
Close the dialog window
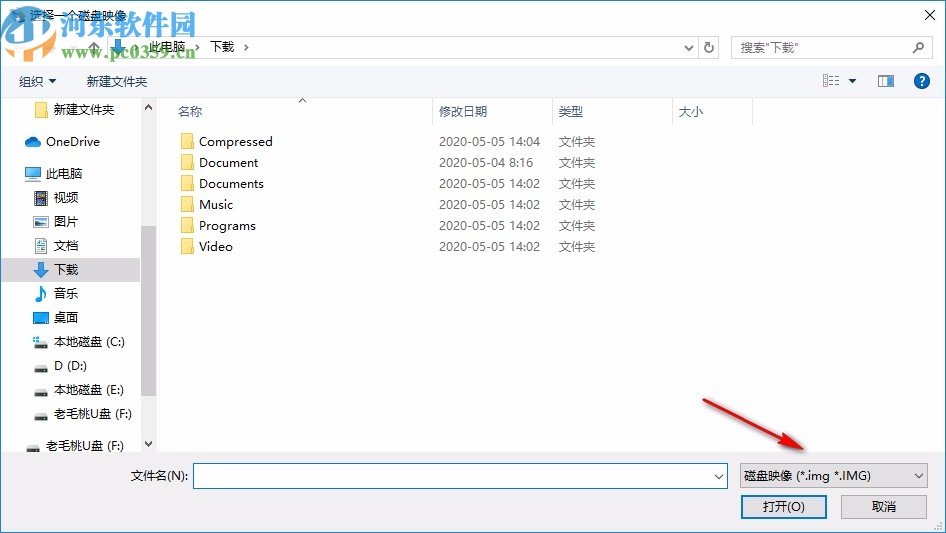point(930,14)
